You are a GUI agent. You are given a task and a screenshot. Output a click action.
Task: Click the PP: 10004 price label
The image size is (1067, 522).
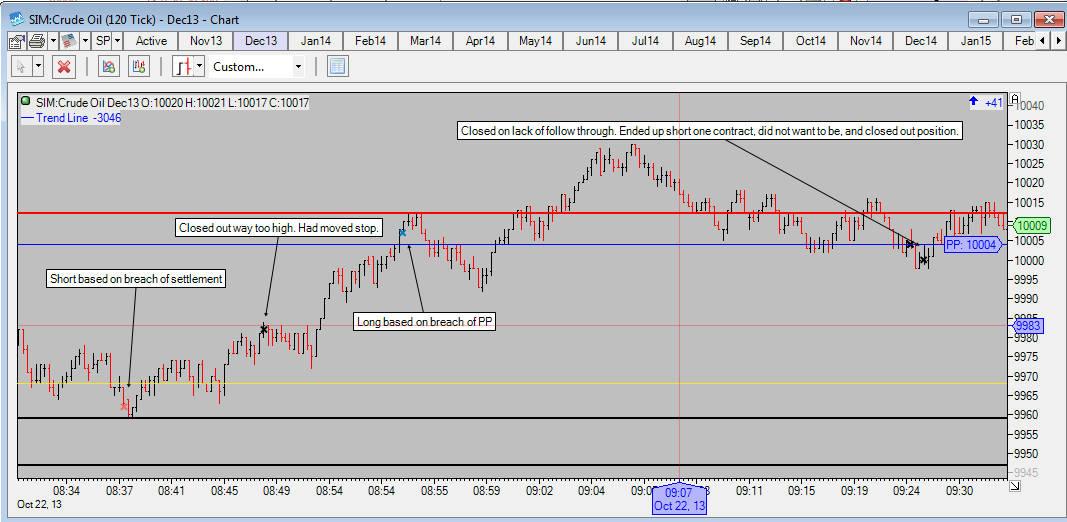[x=973, y=245]
